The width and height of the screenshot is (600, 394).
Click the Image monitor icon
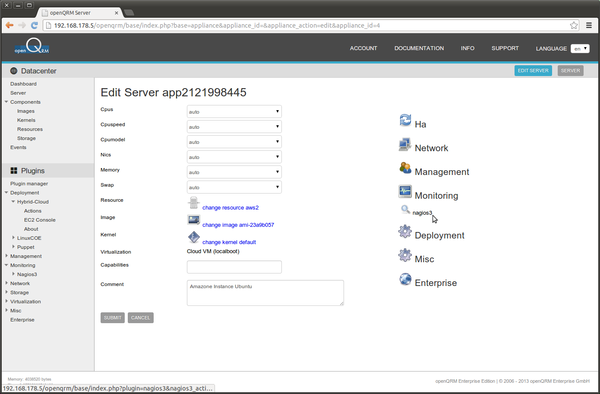pos(194,220)
